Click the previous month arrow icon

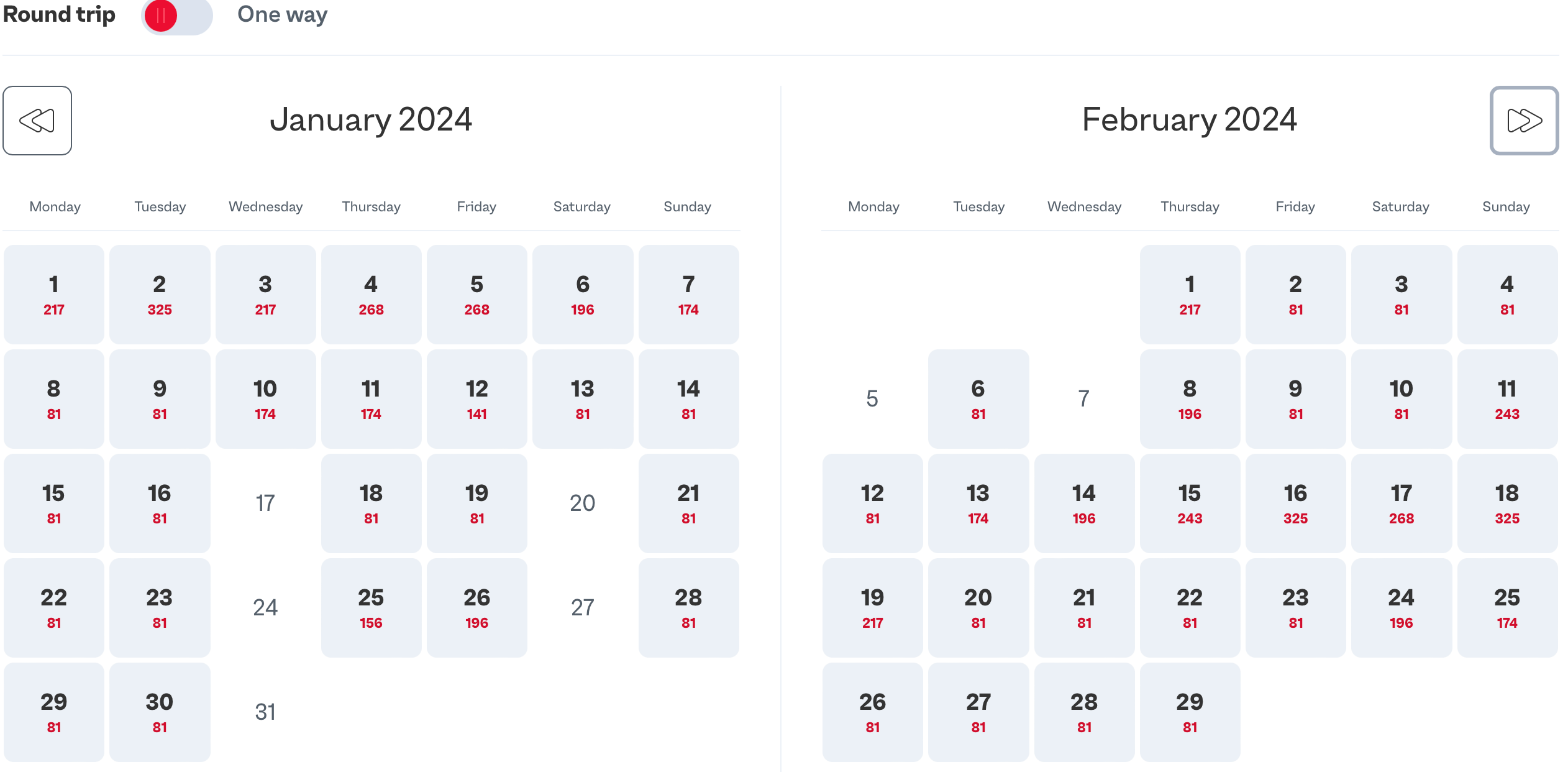click(x=37, y=121)
